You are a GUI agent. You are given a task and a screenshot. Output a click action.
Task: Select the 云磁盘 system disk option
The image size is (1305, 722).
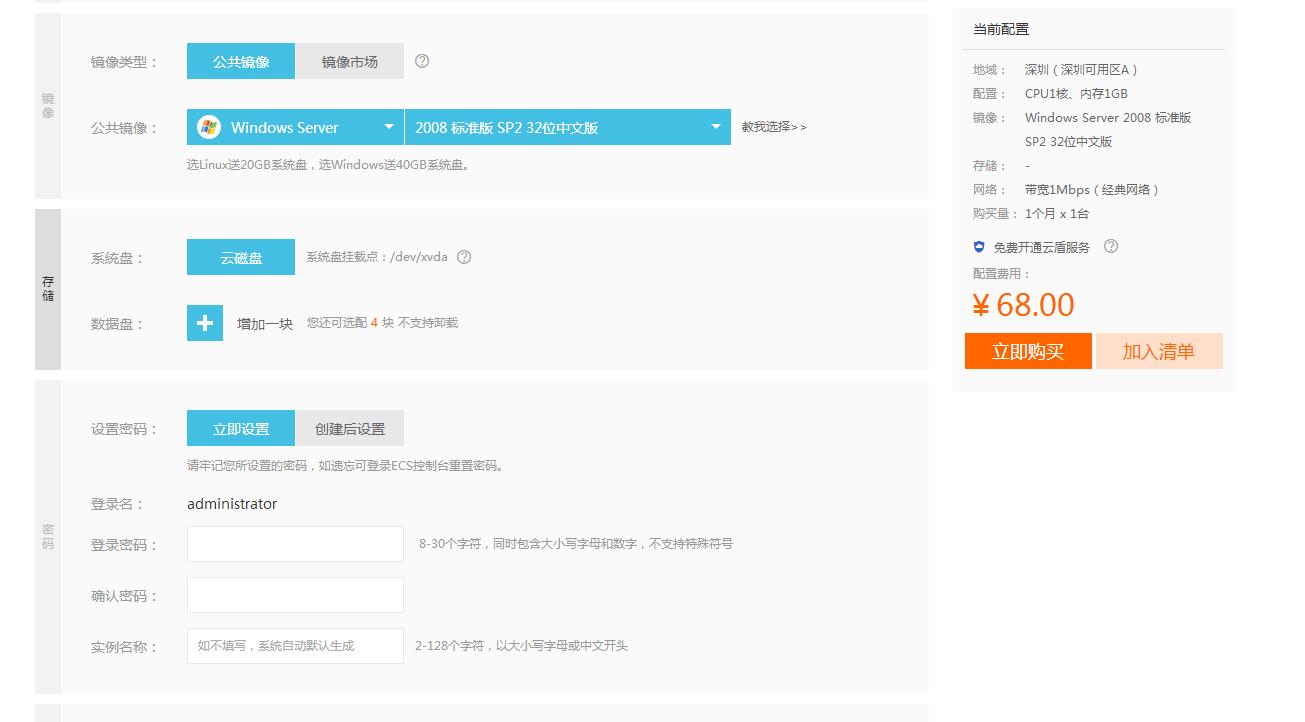(x=240, y=256)
